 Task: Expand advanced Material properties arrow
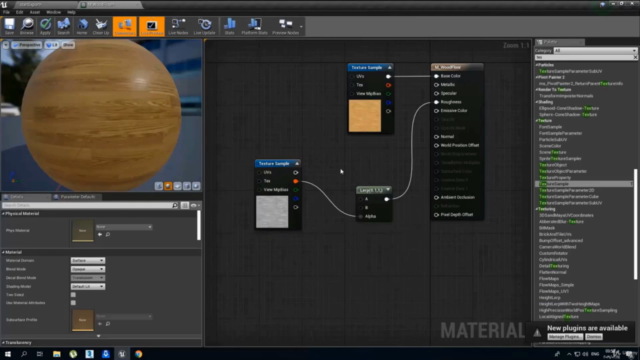pyautogui.click(x=98, y=336)
